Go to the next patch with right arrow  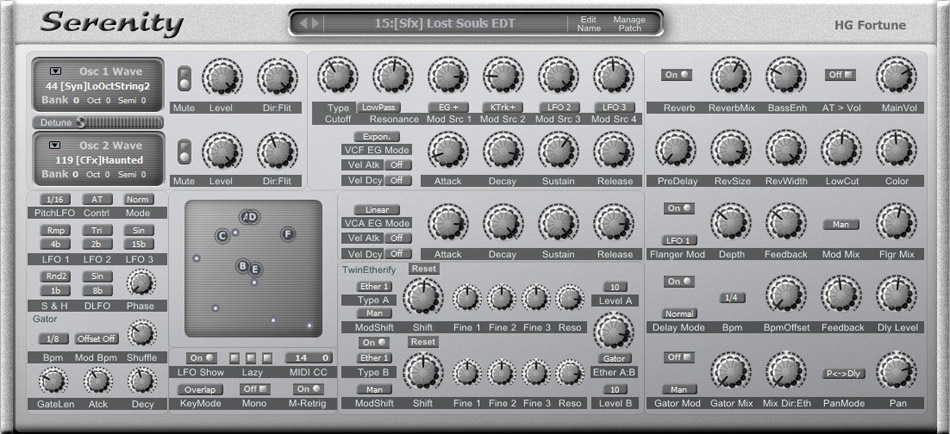coord(315,24)
